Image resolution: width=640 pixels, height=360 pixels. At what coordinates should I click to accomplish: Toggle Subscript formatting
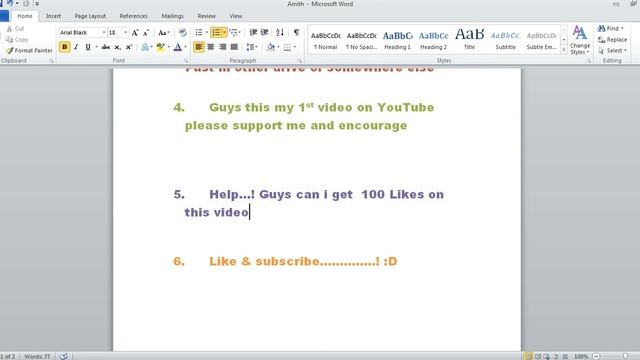[117, 47]
